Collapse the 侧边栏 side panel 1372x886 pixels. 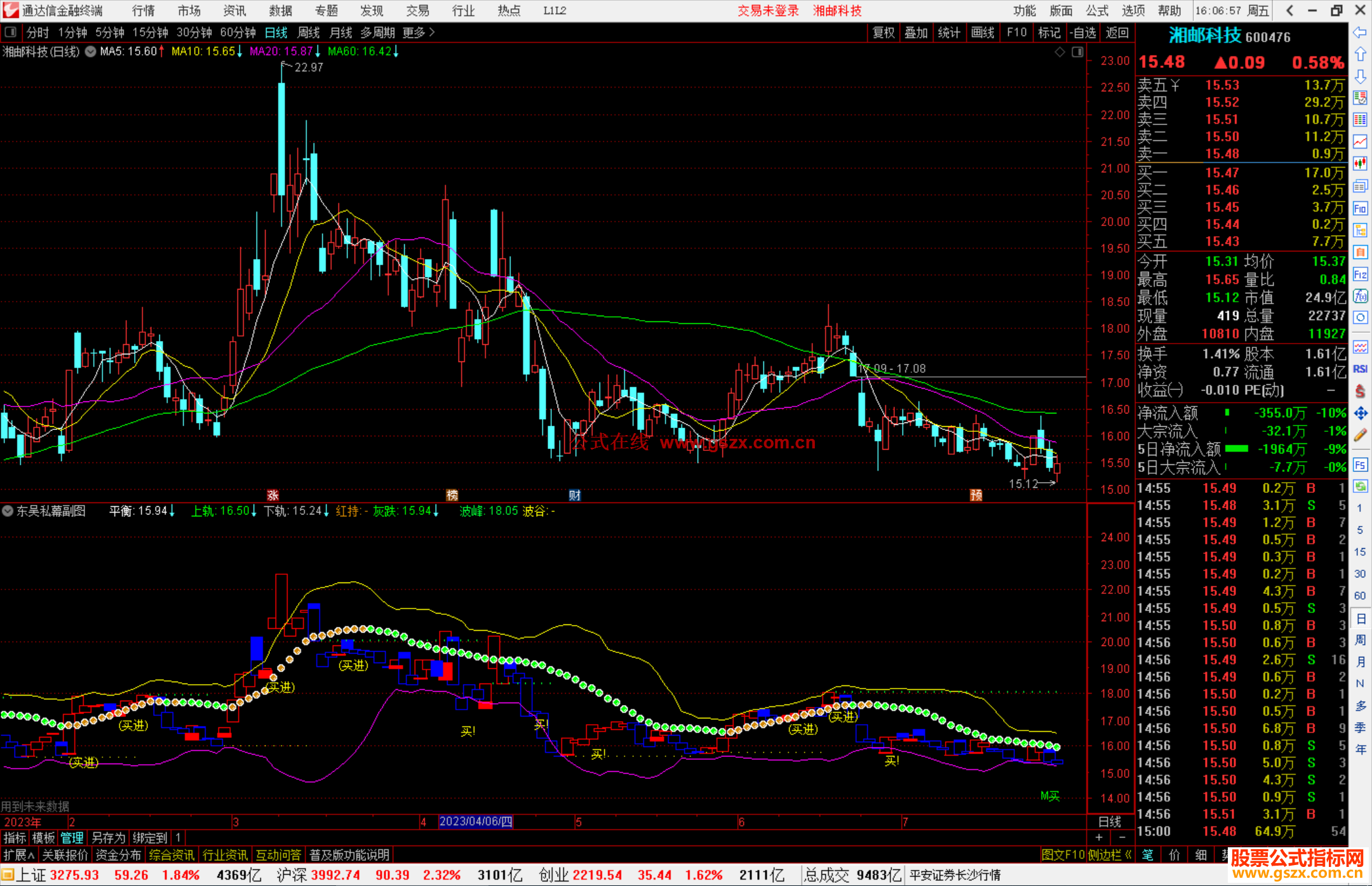pyautogui.click(x=1109, y=855)
